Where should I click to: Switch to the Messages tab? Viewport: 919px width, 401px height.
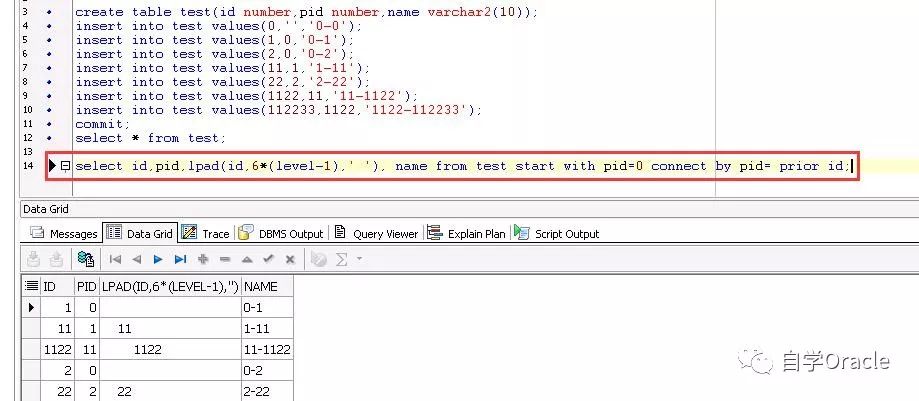point(63,233)
